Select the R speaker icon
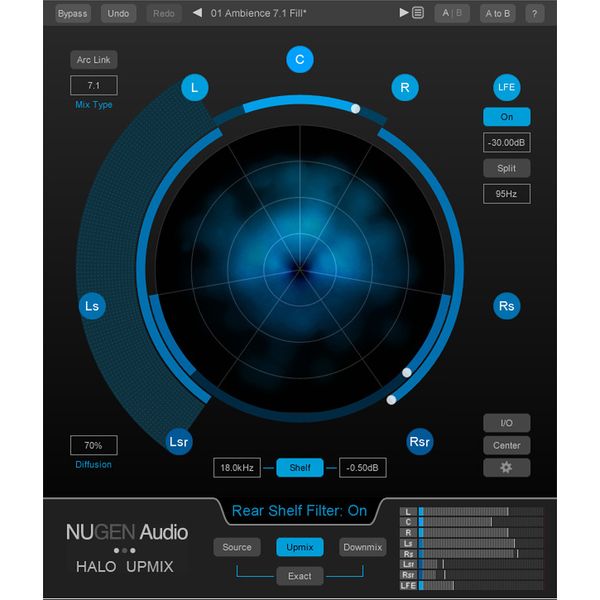 point(405,88)
